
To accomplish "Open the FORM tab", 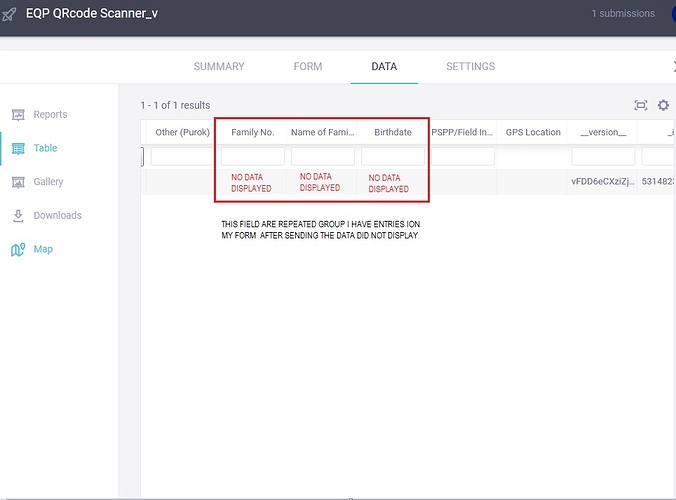I will click(308, 67).
